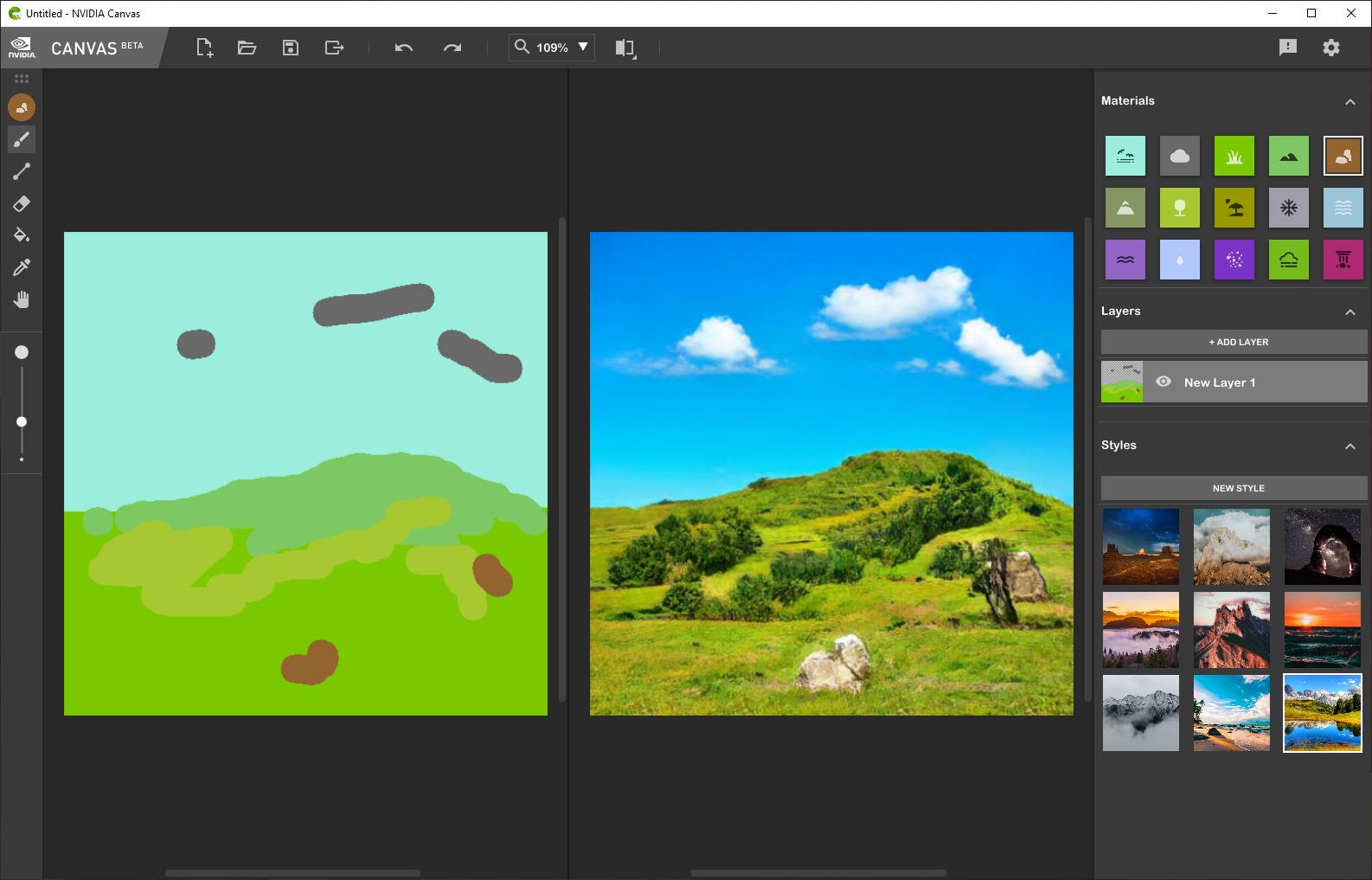1372x880 pixels.
Task: Select the Paint Bucket fill tool
Action: click(22, 235)
